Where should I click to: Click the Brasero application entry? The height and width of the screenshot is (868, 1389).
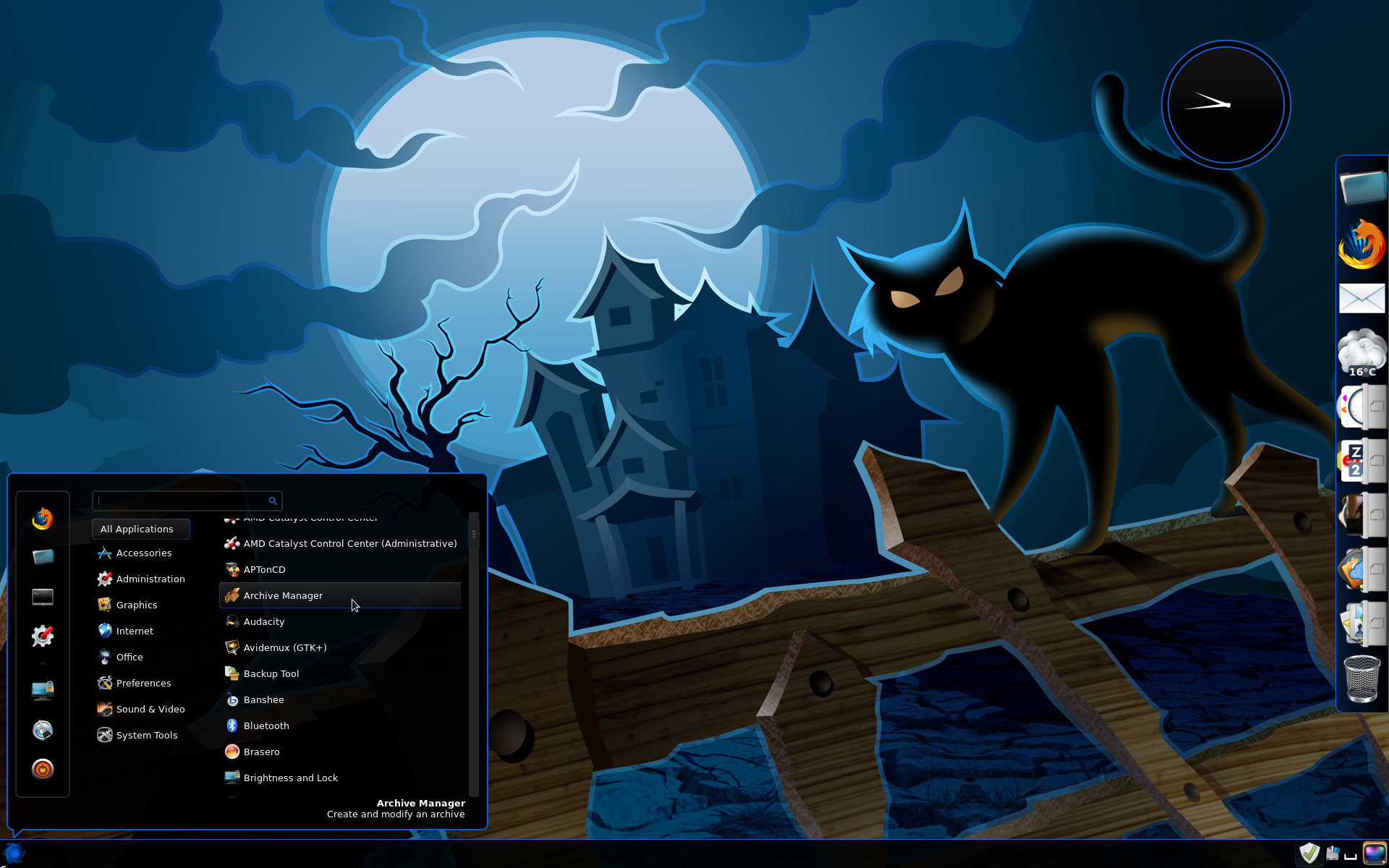point(260,751)
